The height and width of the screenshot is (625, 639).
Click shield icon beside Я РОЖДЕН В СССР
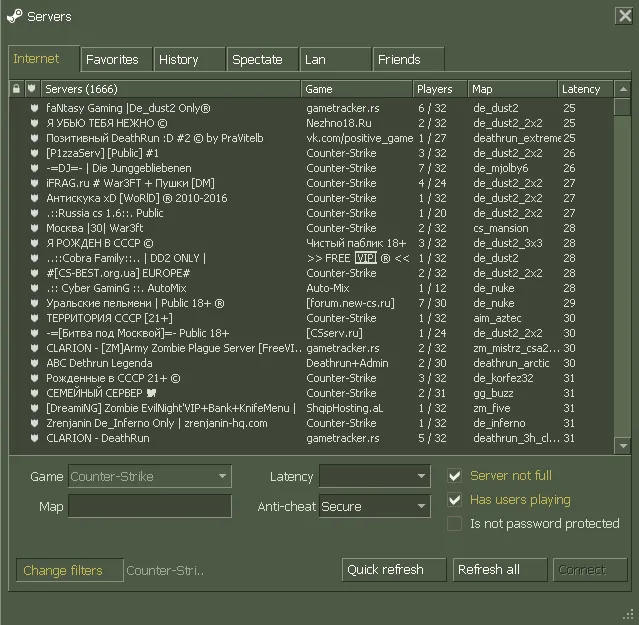[x=34, y=243]
